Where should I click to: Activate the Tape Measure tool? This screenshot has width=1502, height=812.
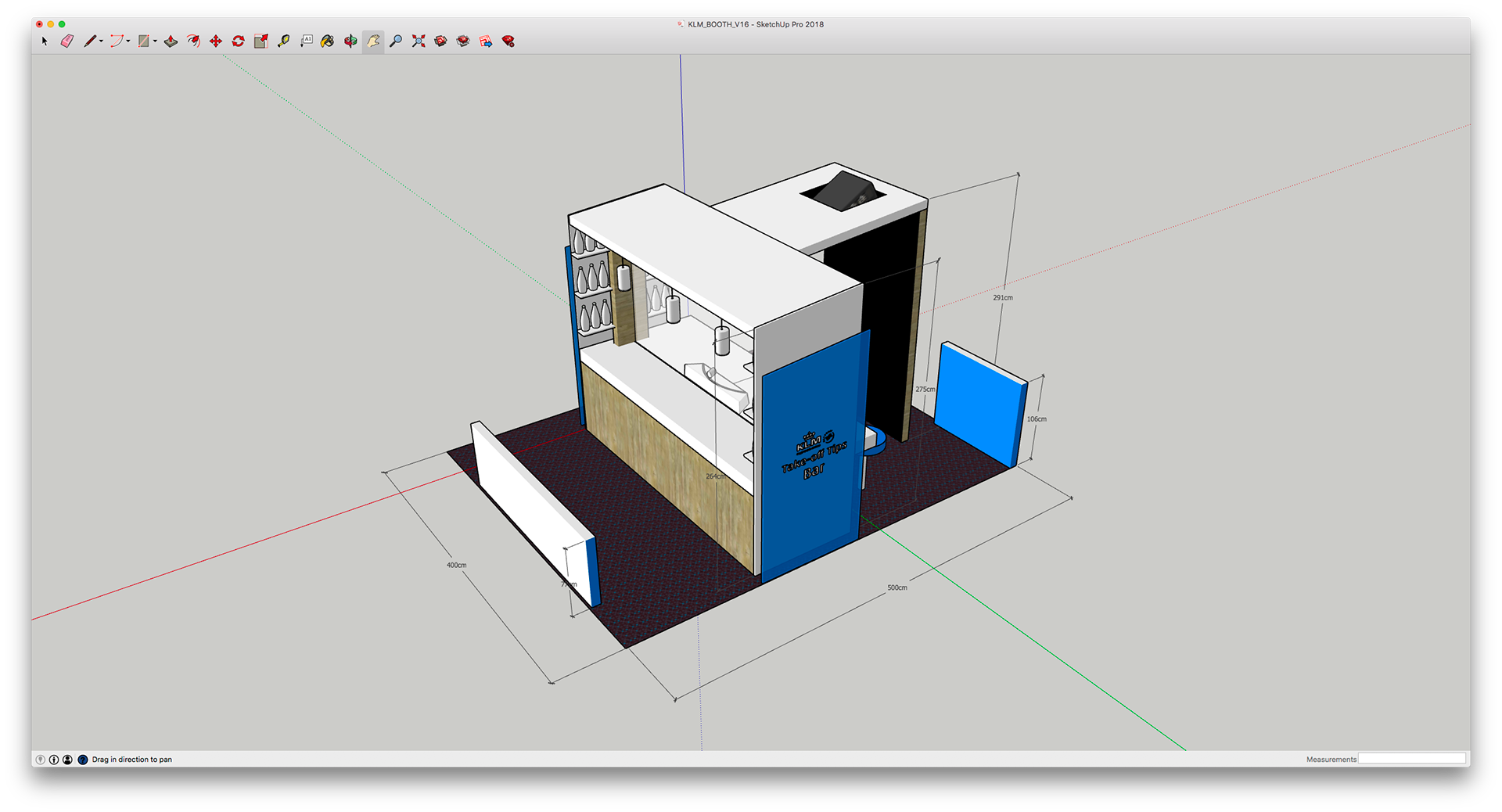point(283,41)
